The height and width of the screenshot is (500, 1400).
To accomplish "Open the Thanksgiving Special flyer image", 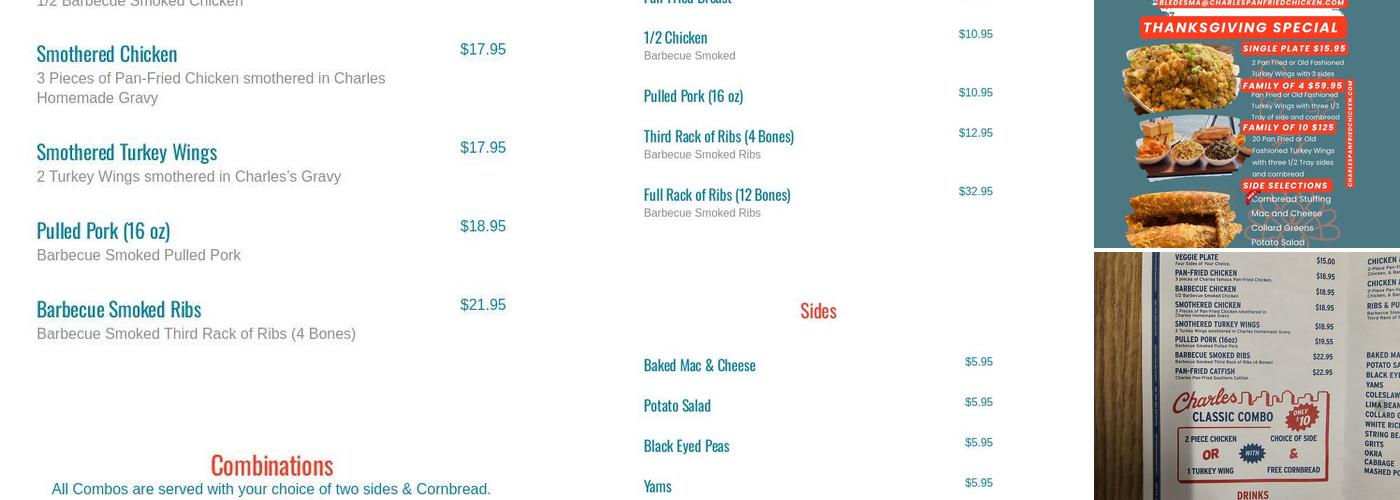I will (x=1246, y=123).
